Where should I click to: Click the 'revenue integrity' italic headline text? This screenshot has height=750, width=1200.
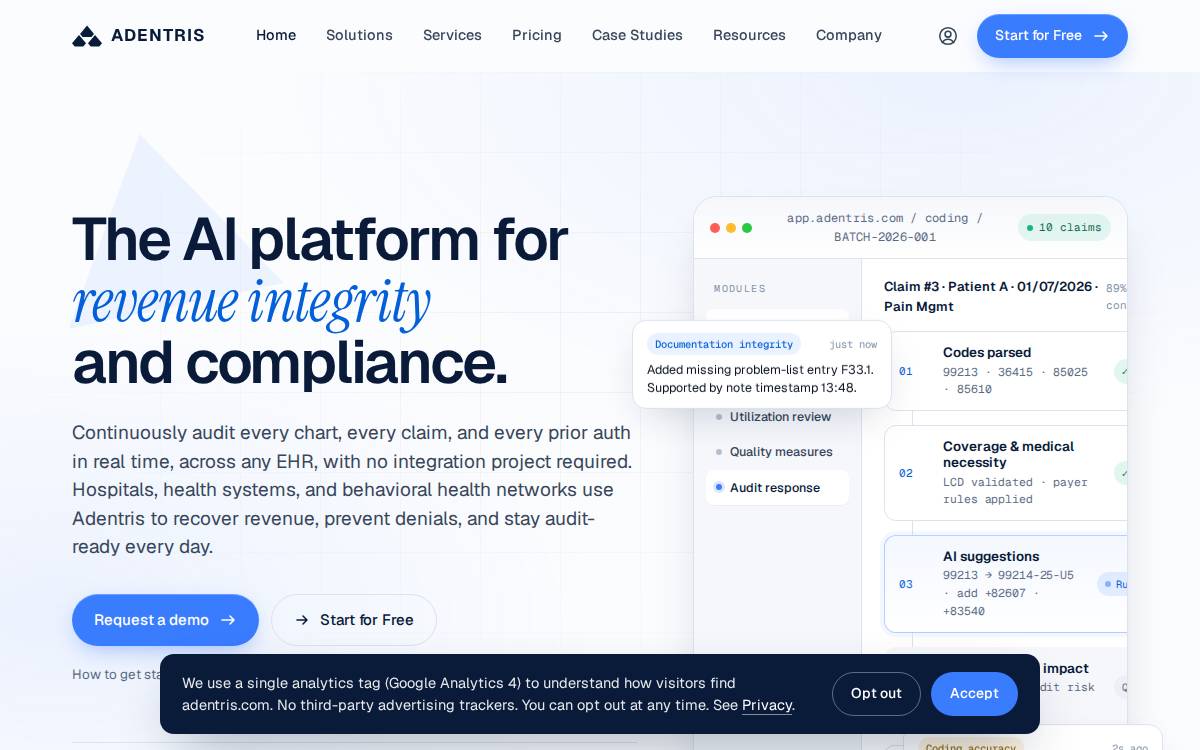click(251, 301)
